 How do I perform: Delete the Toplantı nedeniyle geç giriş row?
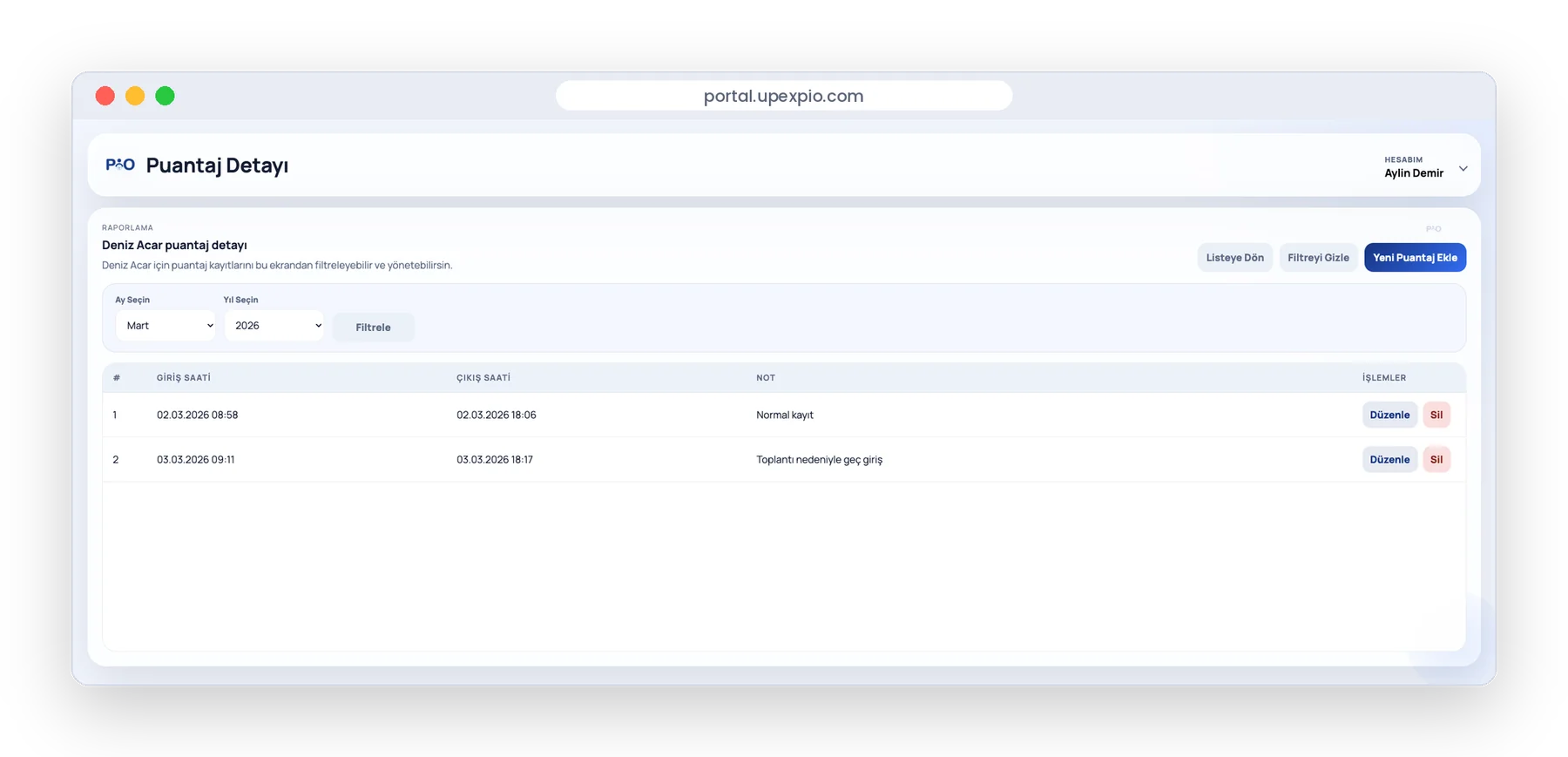tap(1436, 459)
